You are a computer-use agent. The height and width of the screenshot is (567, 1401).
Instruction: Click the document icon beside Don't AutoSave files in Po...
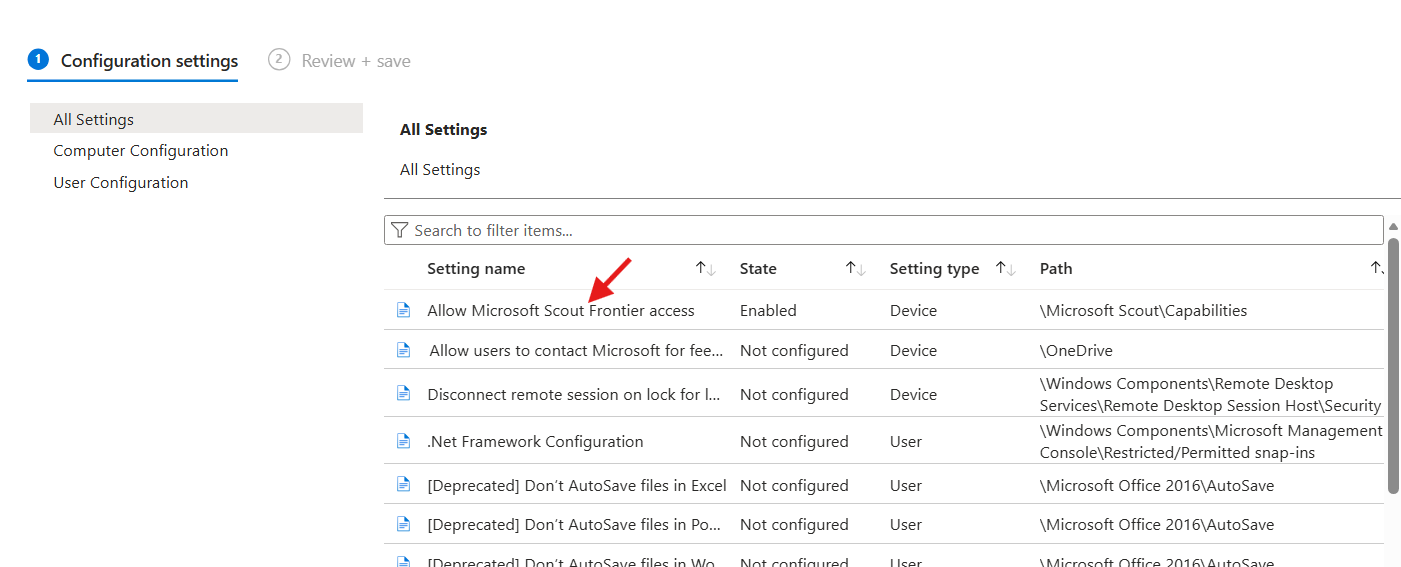pyautogui.click(x=403, y=524)
